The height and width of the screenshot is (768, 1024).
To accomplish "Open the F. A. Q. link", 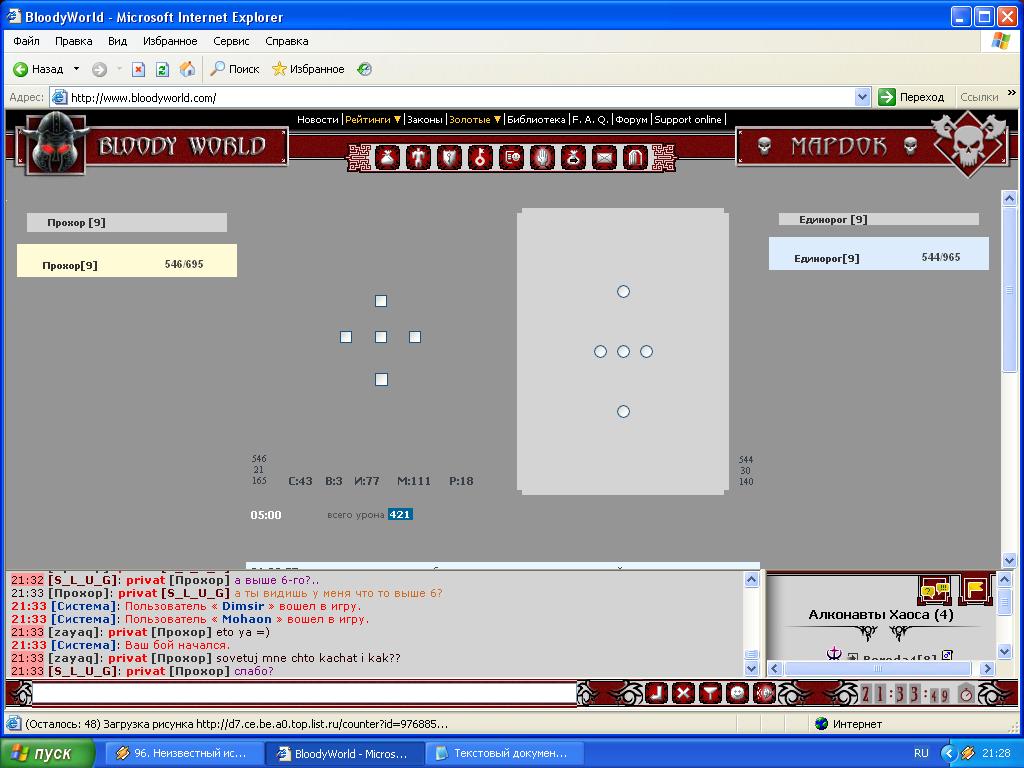I will (590, 120).
